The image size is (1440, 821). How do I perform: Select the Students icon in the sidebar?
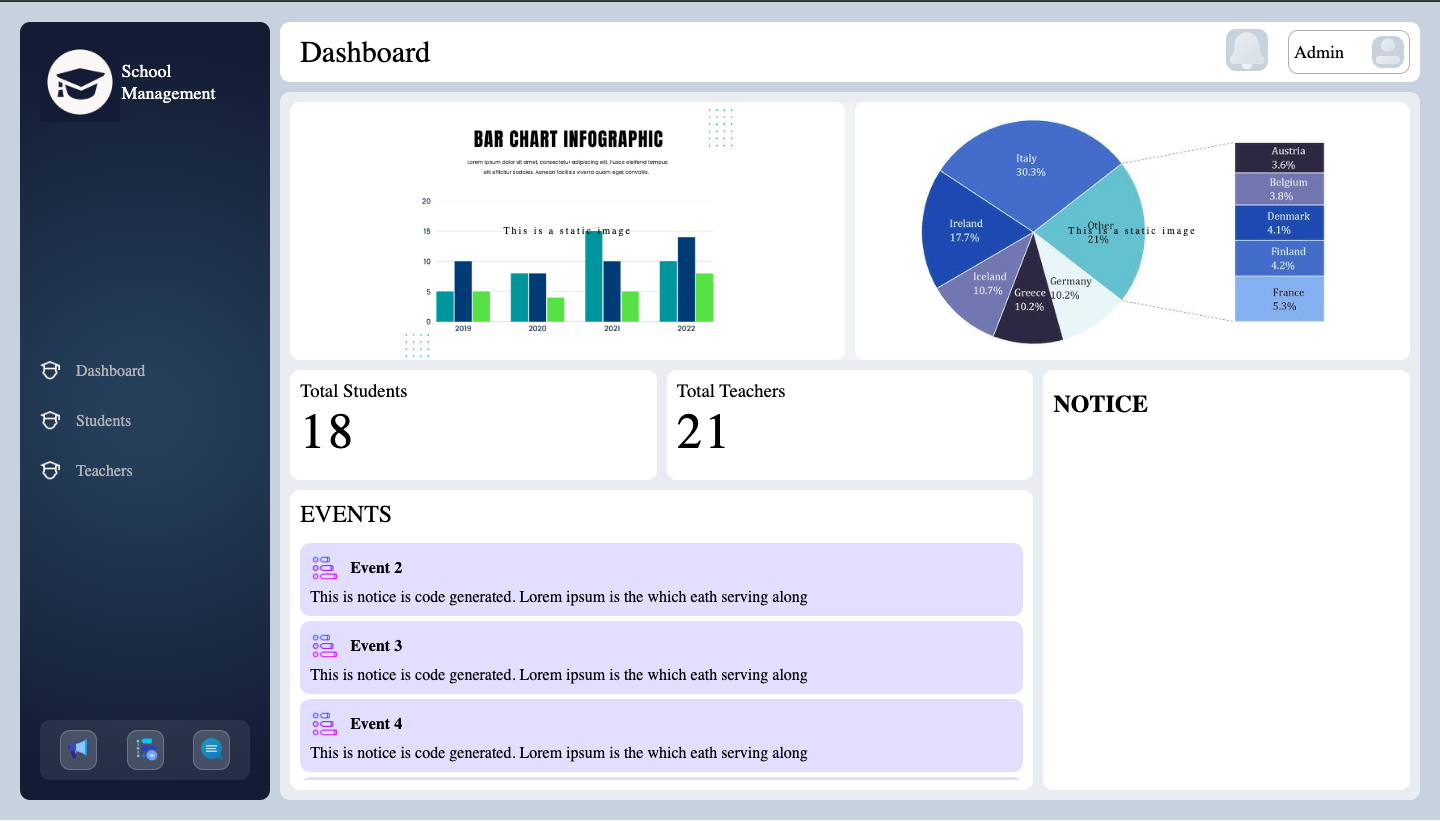point(50,421)
